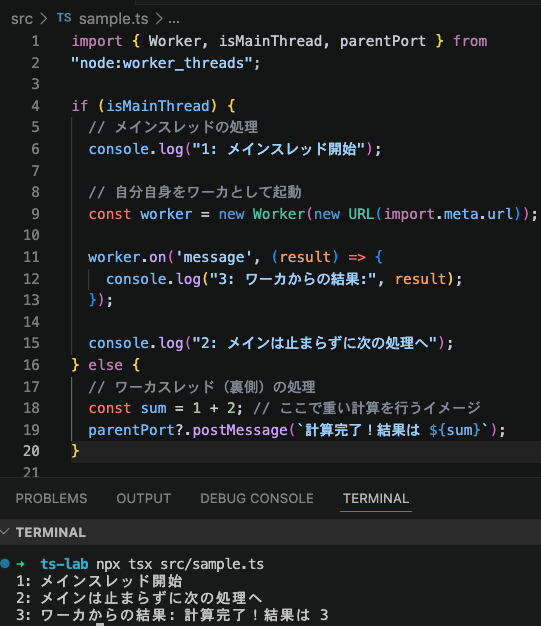Image resolution: width=541 pixels, height=626 pixels.
Task: Click 'isMainThread' inside the if condition
Action: click(x=157, y=106)
